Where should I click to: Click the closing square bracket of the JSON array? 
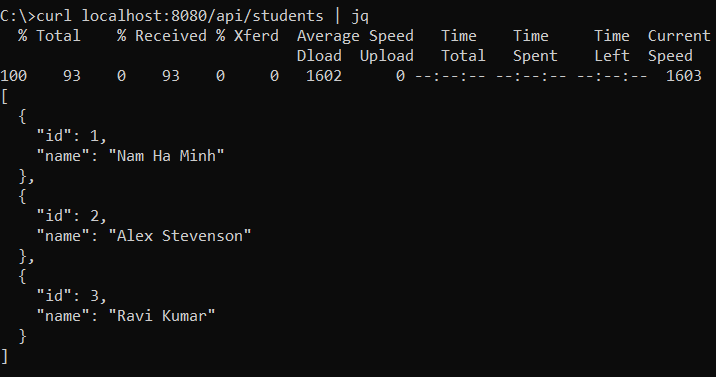4,356
